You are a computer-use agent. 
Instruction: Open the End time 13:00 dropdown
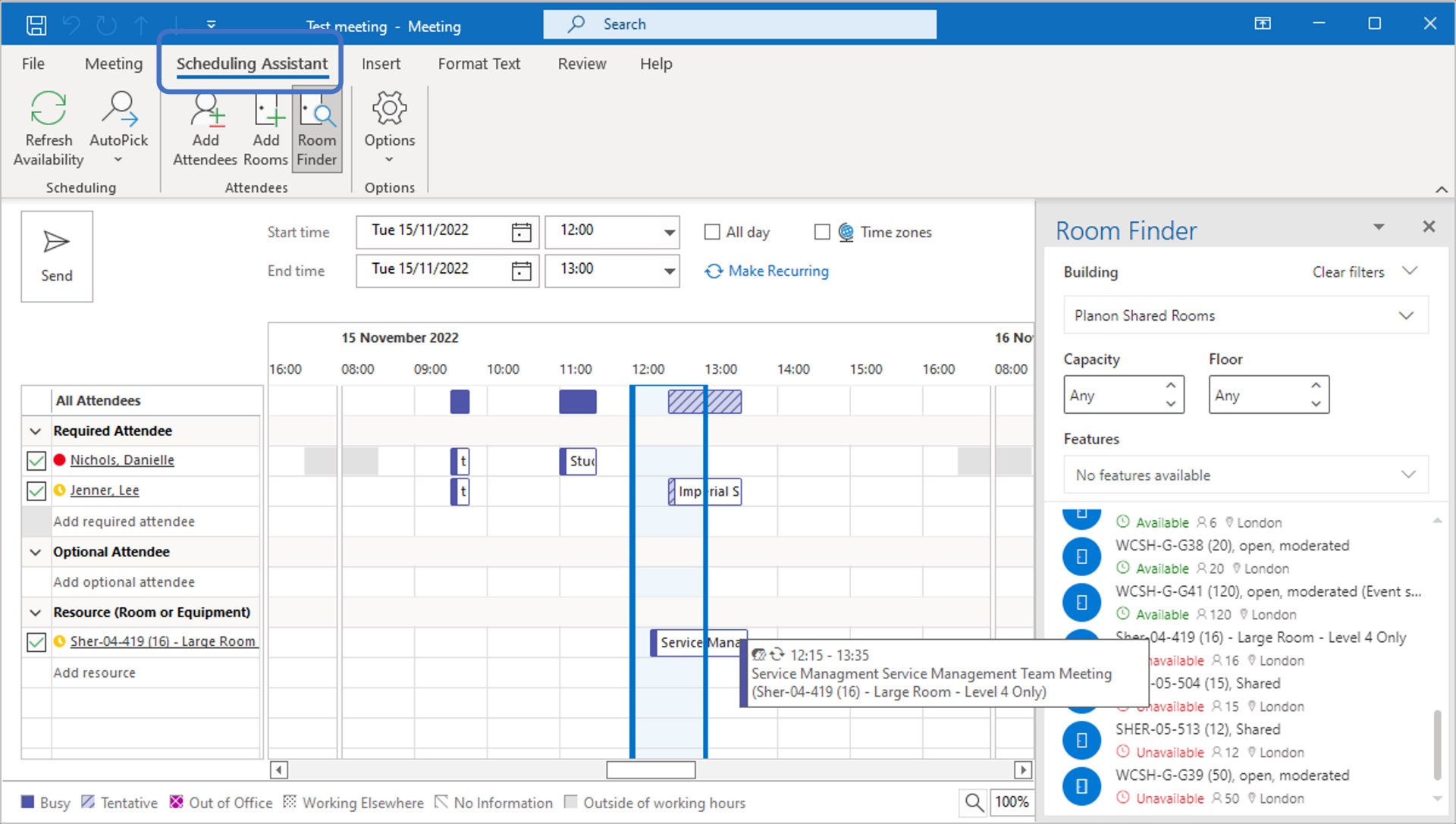point(669,271)
